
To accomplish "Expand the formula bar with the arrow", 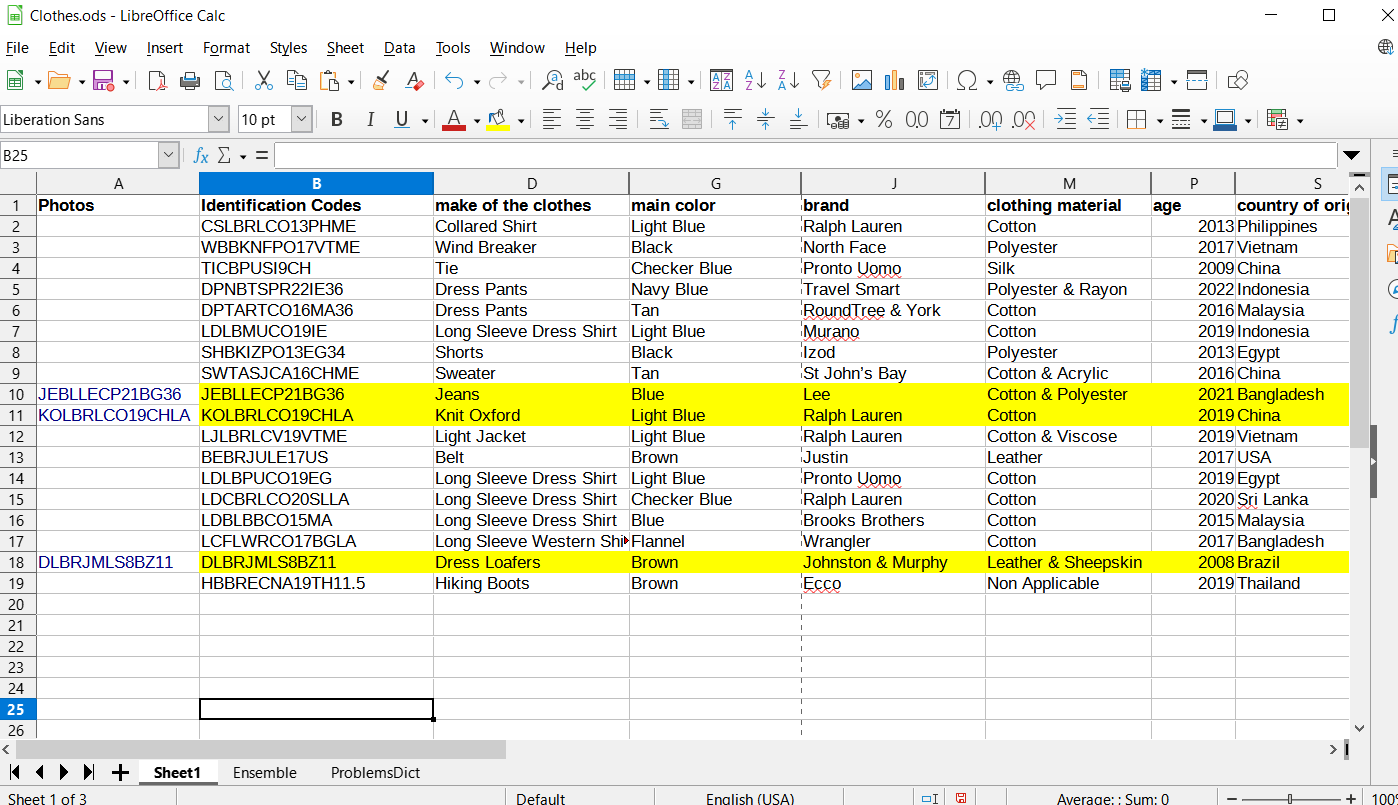I will [x=1352, y=155].
